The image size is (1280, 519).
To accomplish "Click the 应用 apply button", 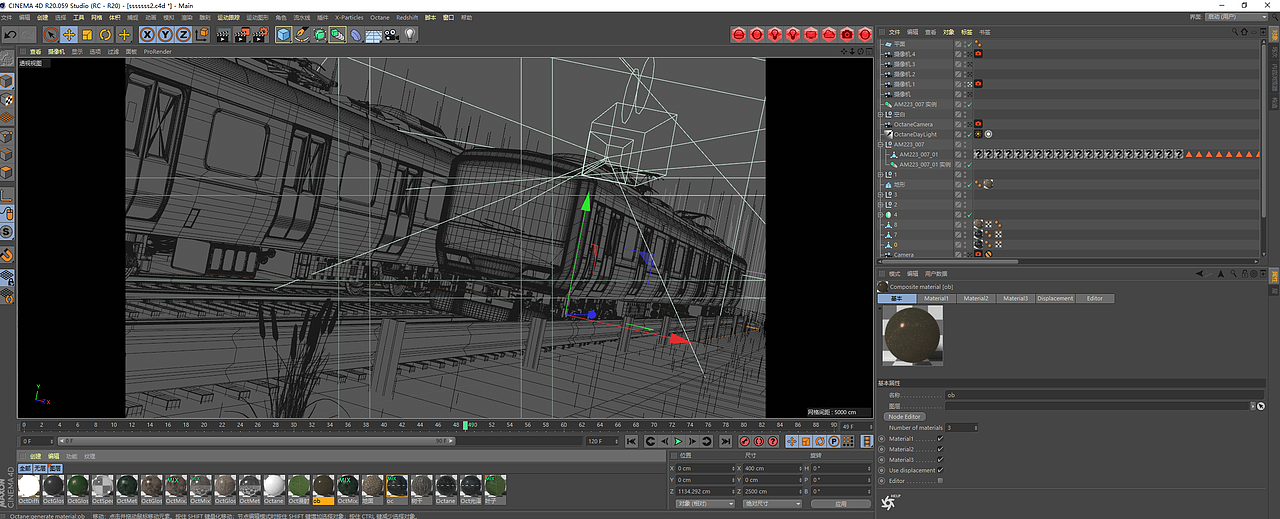I will click(841, 504).
